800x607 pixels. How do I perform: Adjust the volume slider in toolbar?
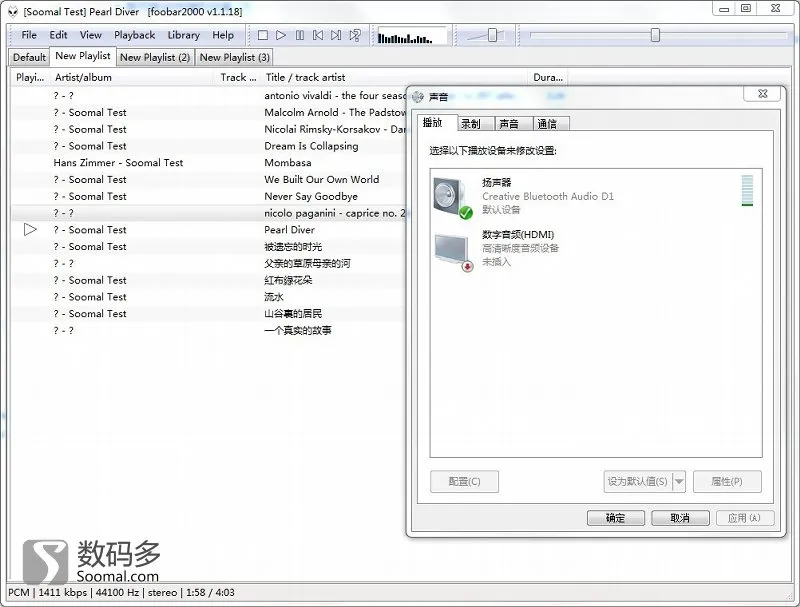(x=492, y=35)
